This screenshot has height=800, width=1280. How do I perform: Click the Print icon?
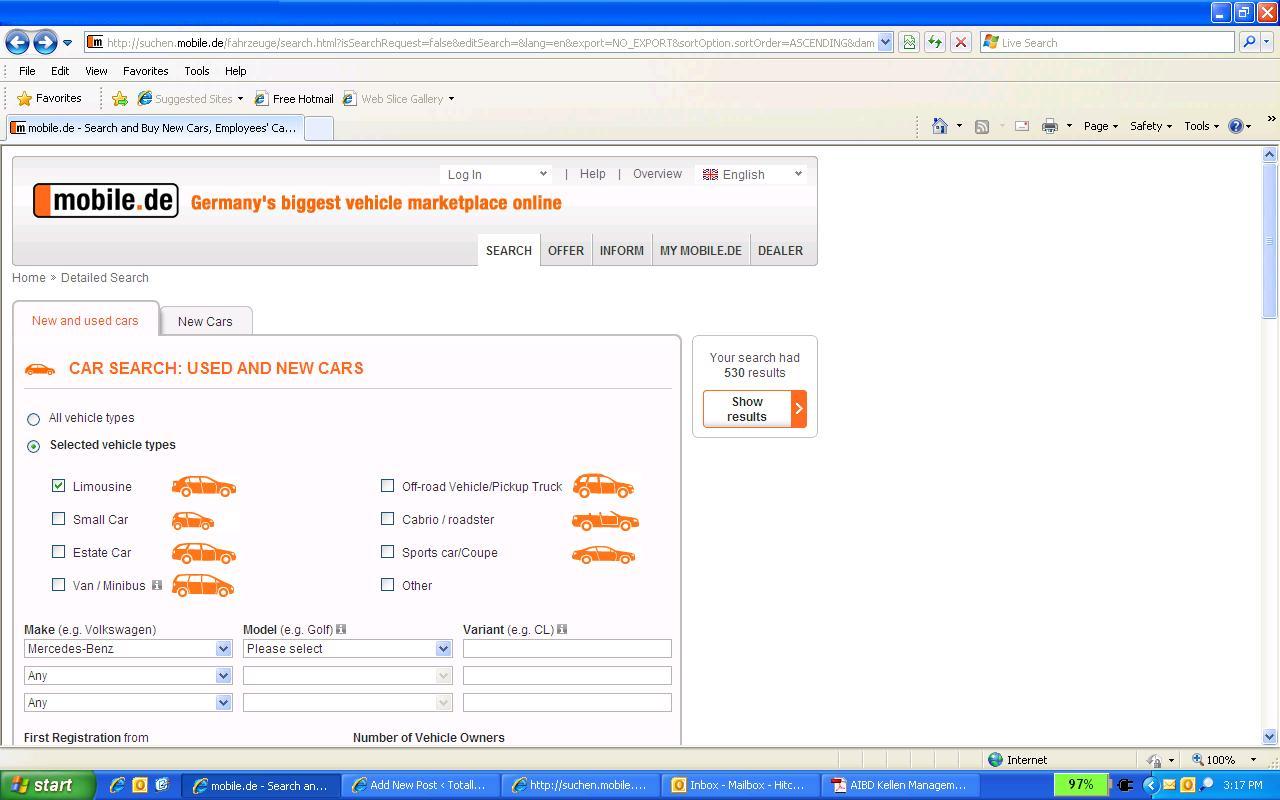1049,126
